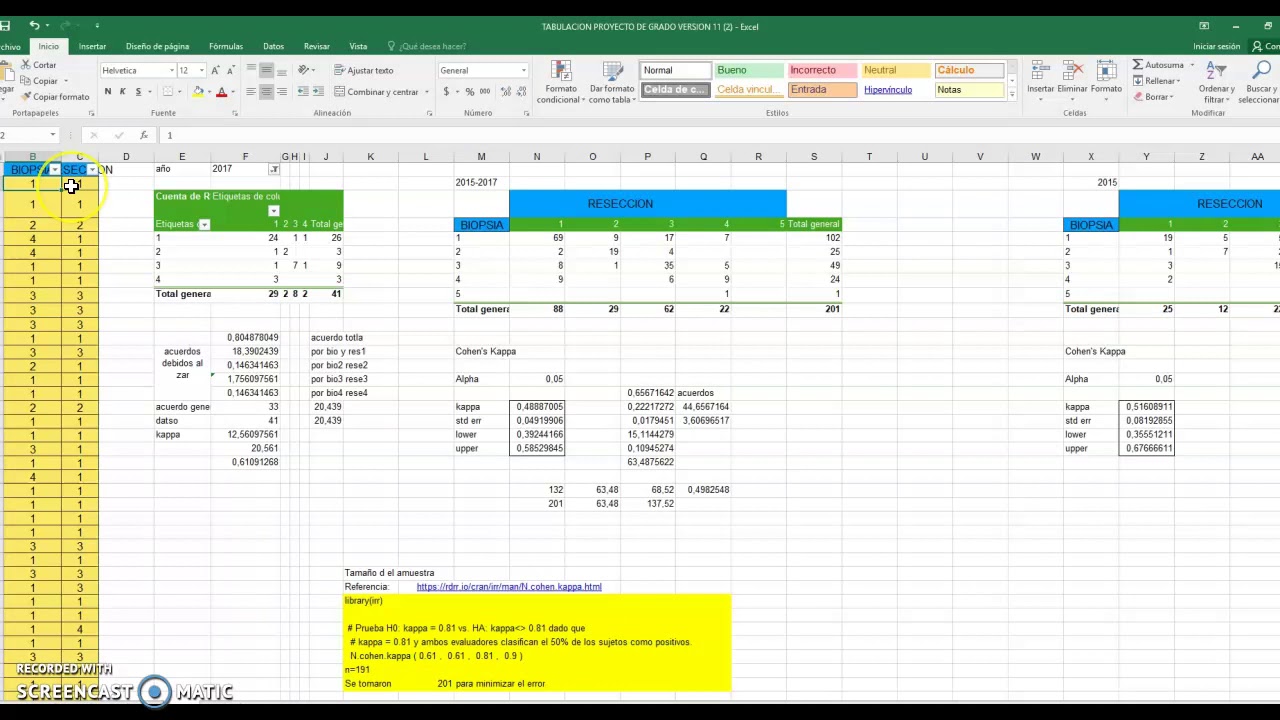
Task: Increase decimal places
Action: (505, 92)
